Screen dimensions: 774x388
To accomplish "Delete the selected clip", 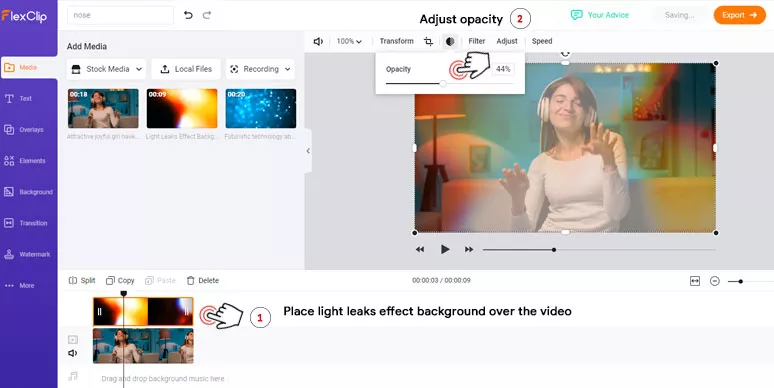I will point(202,280).
